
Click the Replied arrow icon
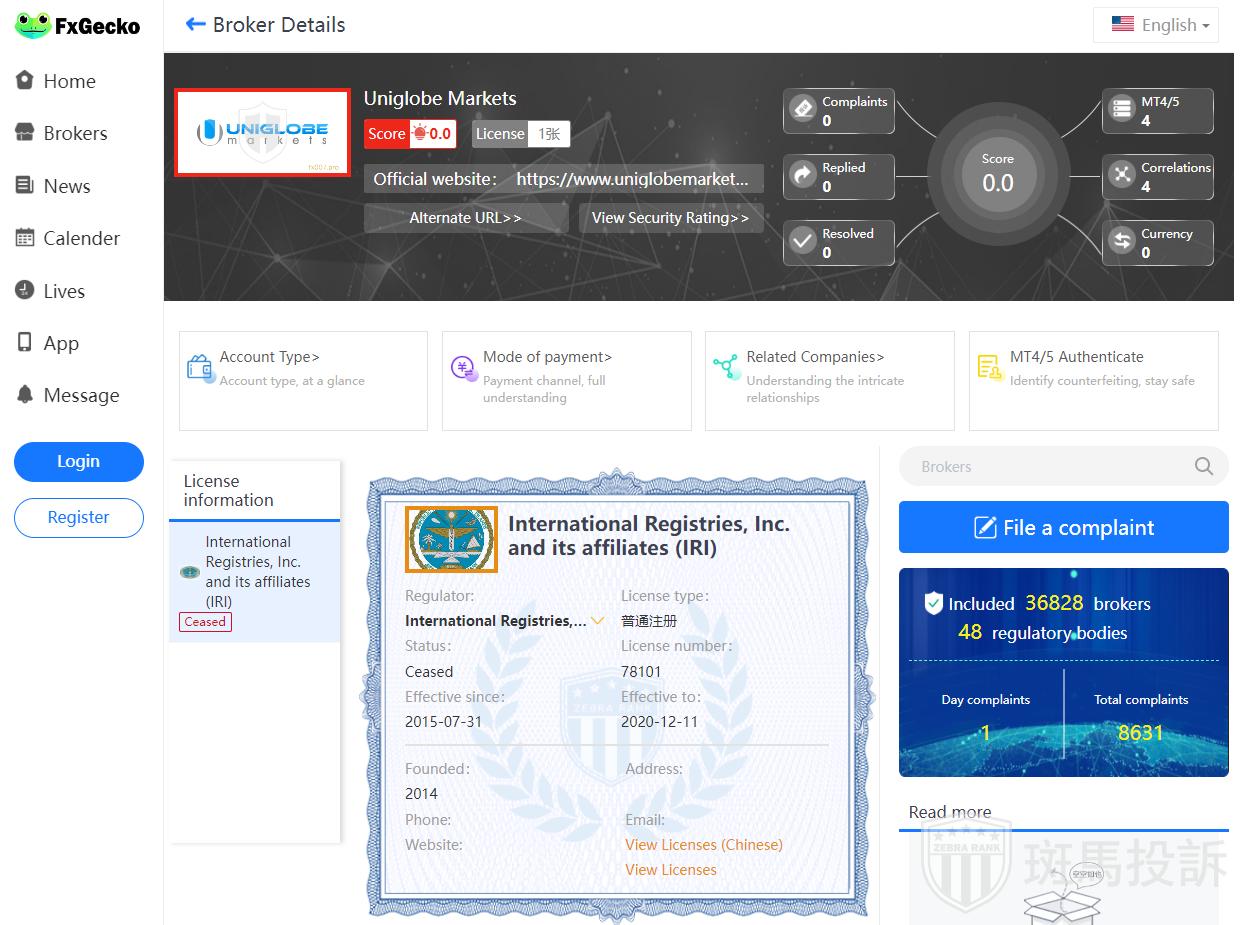[803, 176]
